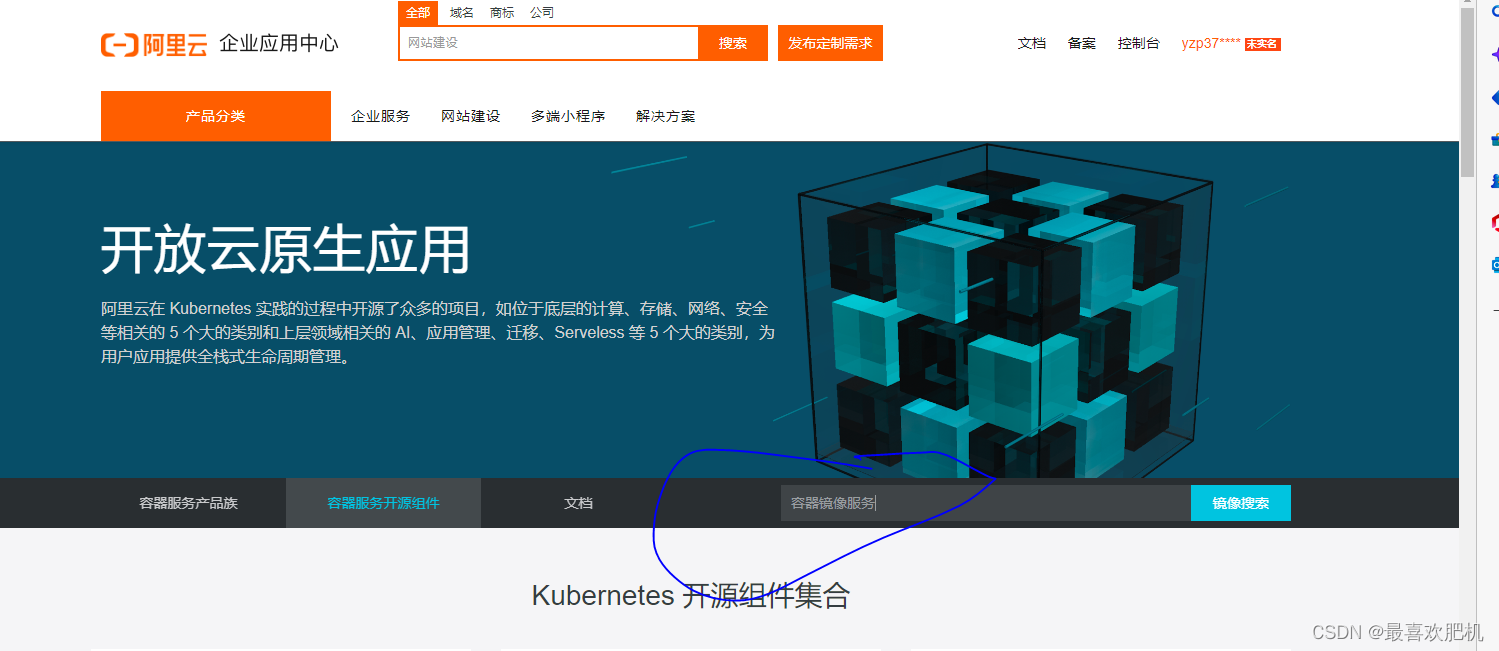The height and width of the screenshot is (651, 1499).
Task: Click the 发布定制需求 button
Action: point(830,43)
